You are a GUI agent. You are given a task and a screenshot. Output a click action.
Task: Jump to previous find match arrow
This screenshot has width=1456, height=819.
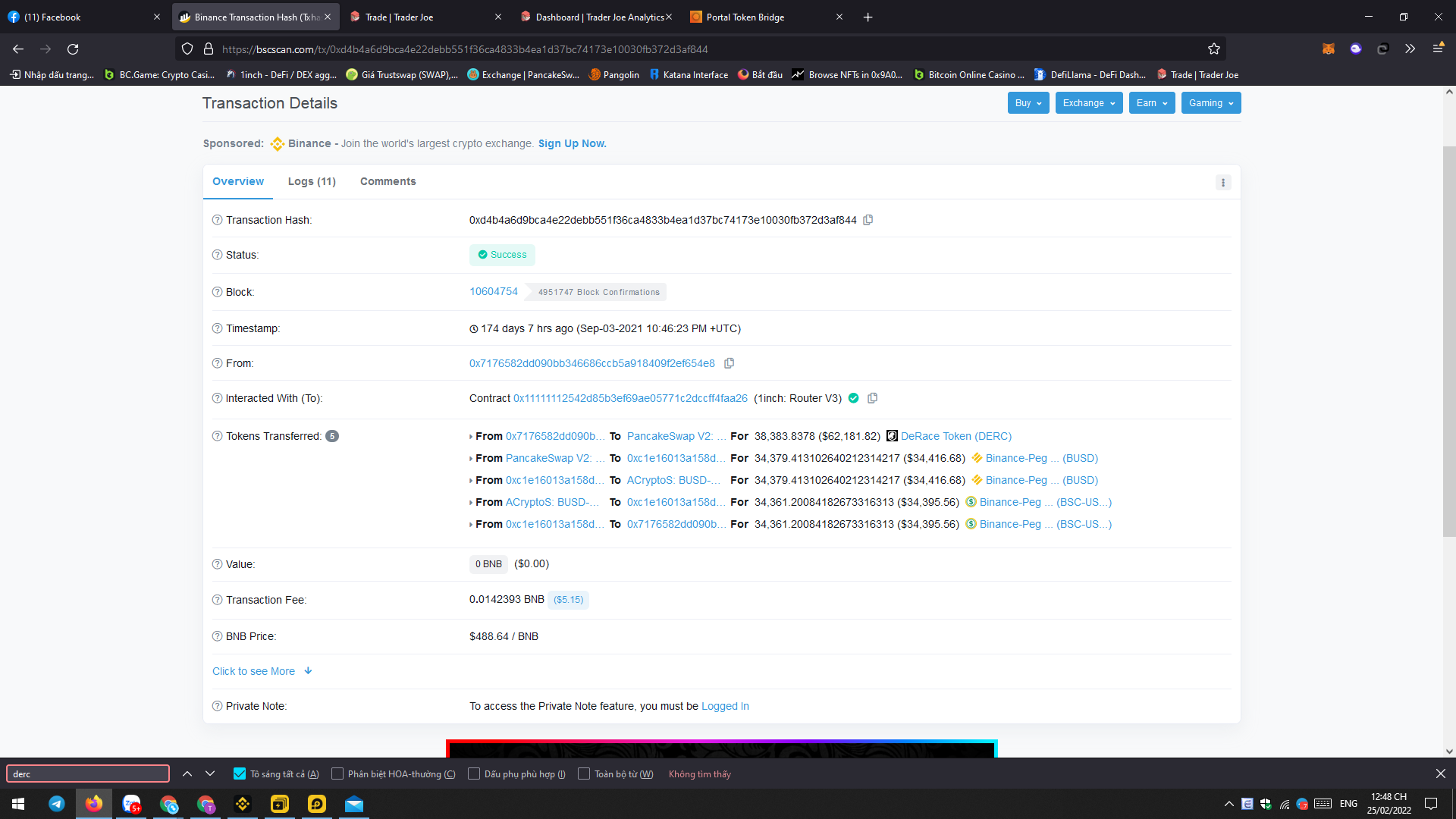(187, 774)
